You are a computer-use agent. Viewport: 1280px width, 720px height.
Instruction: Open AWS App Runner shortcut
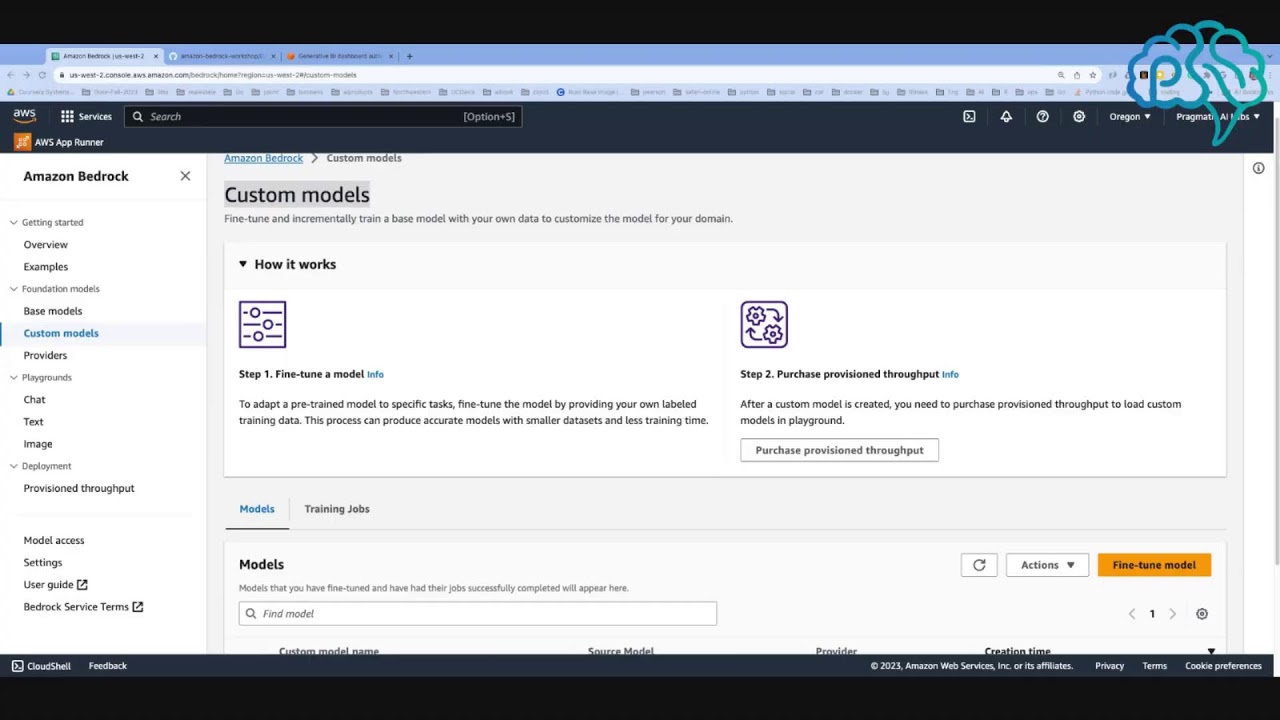[x=59, y=142]
